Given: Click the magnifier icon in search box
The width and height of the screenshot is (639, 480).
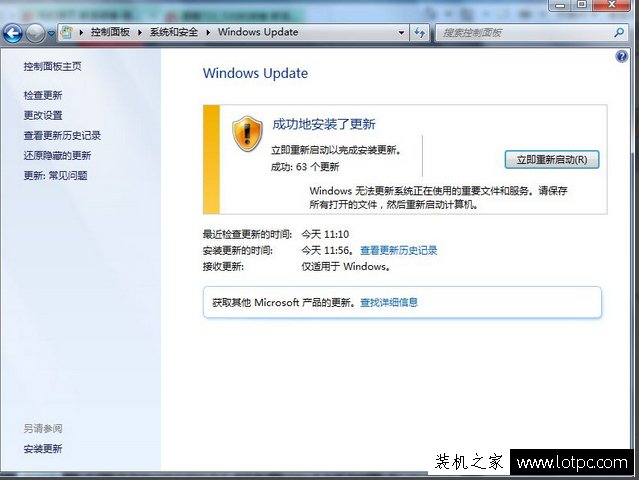Looking at the screenshot, I should pyautogui.click(x=619, y=33).
